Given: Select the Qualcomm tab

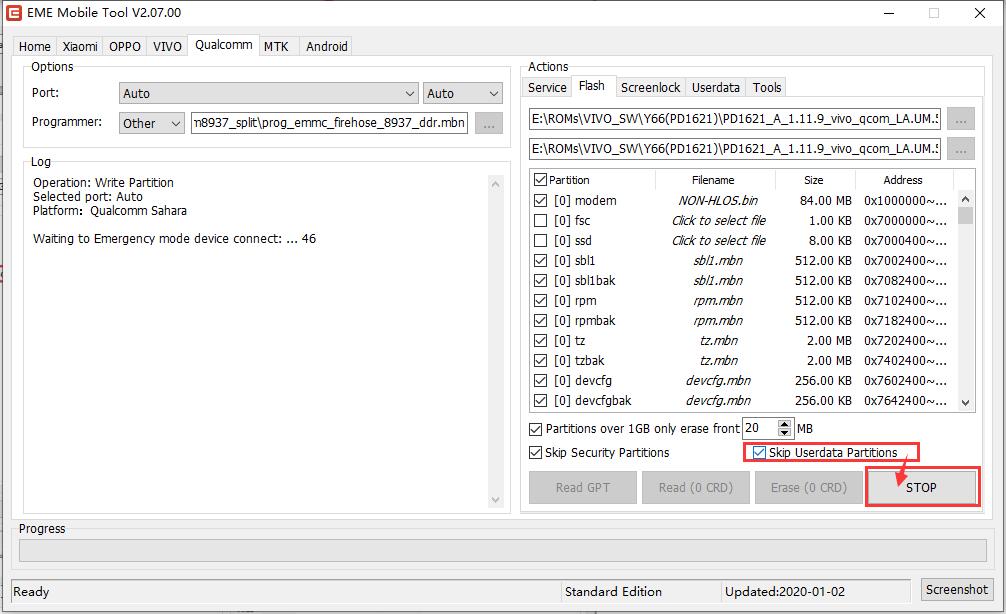Looking at the screenshot, I should click(x=224, y=45).
